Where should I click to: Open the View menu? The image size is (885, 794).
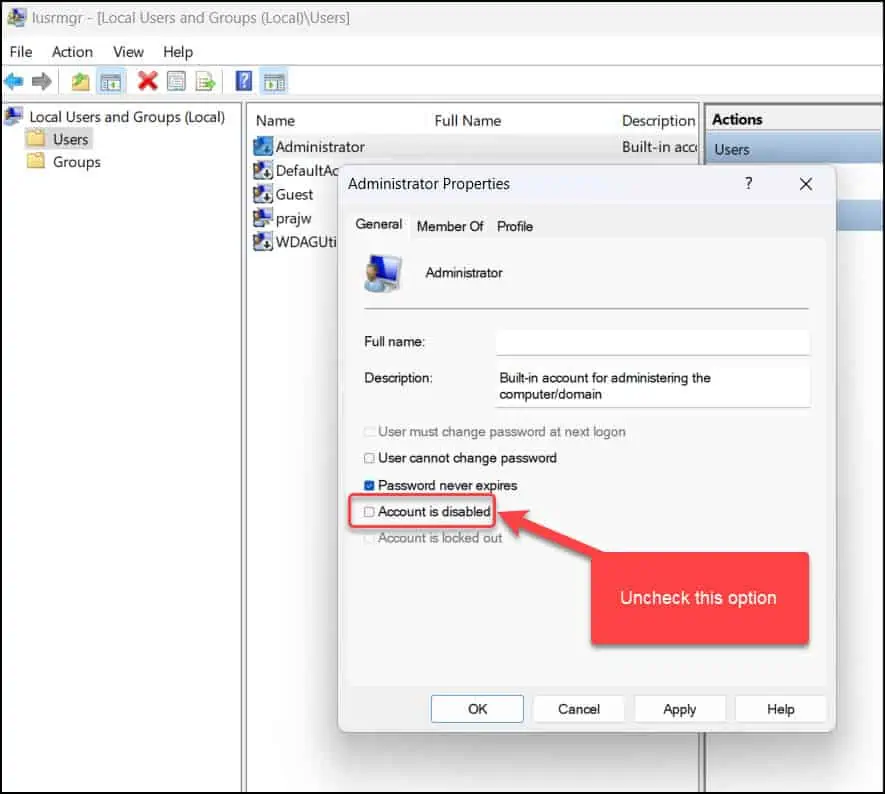[128, 52]
